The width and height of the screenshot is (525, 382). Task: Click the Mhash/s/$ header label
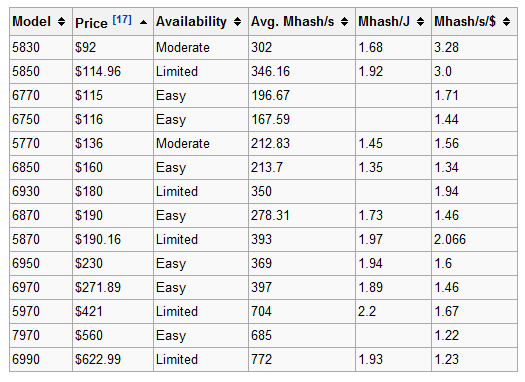(465, 22)
